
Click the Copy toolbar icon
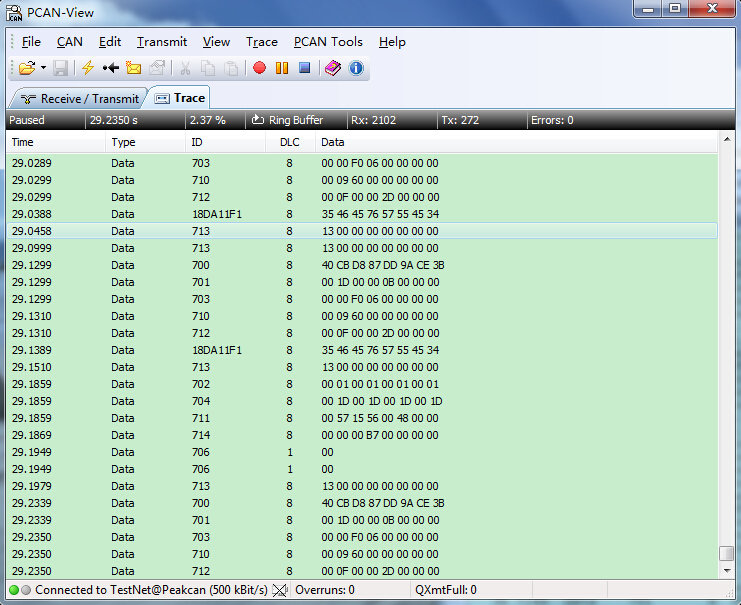207,68
